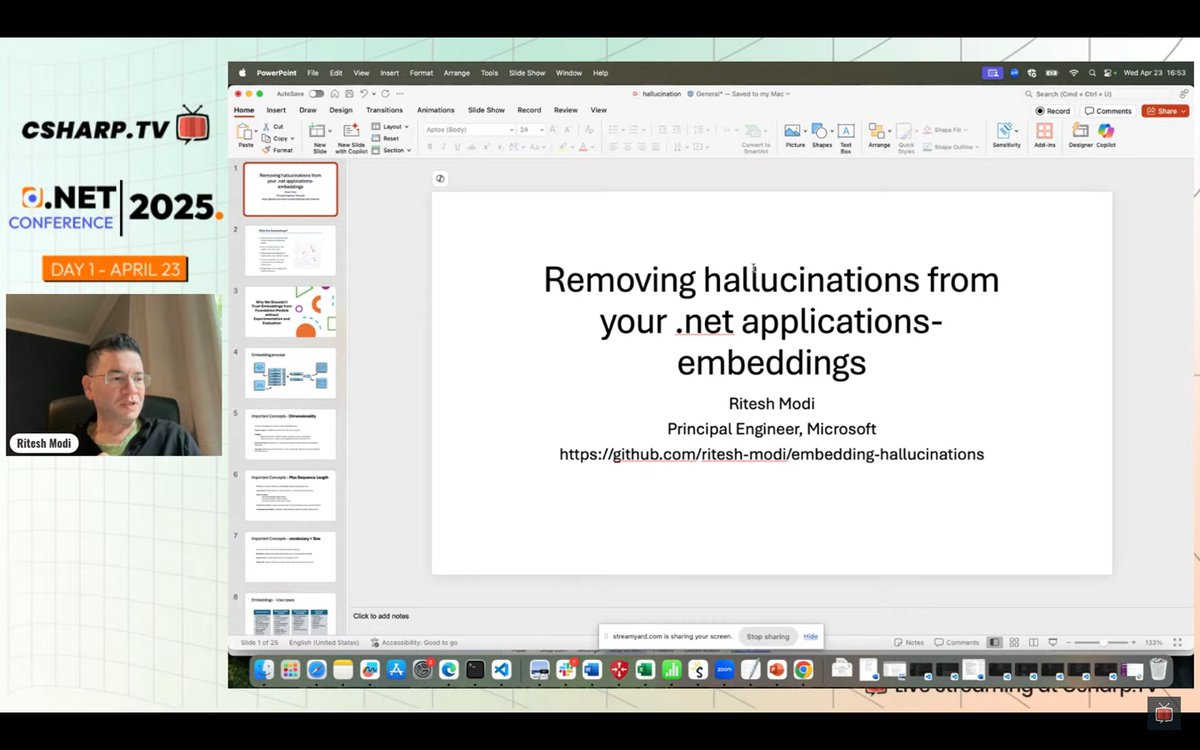Click Comments in the status bar

(957, 642)
